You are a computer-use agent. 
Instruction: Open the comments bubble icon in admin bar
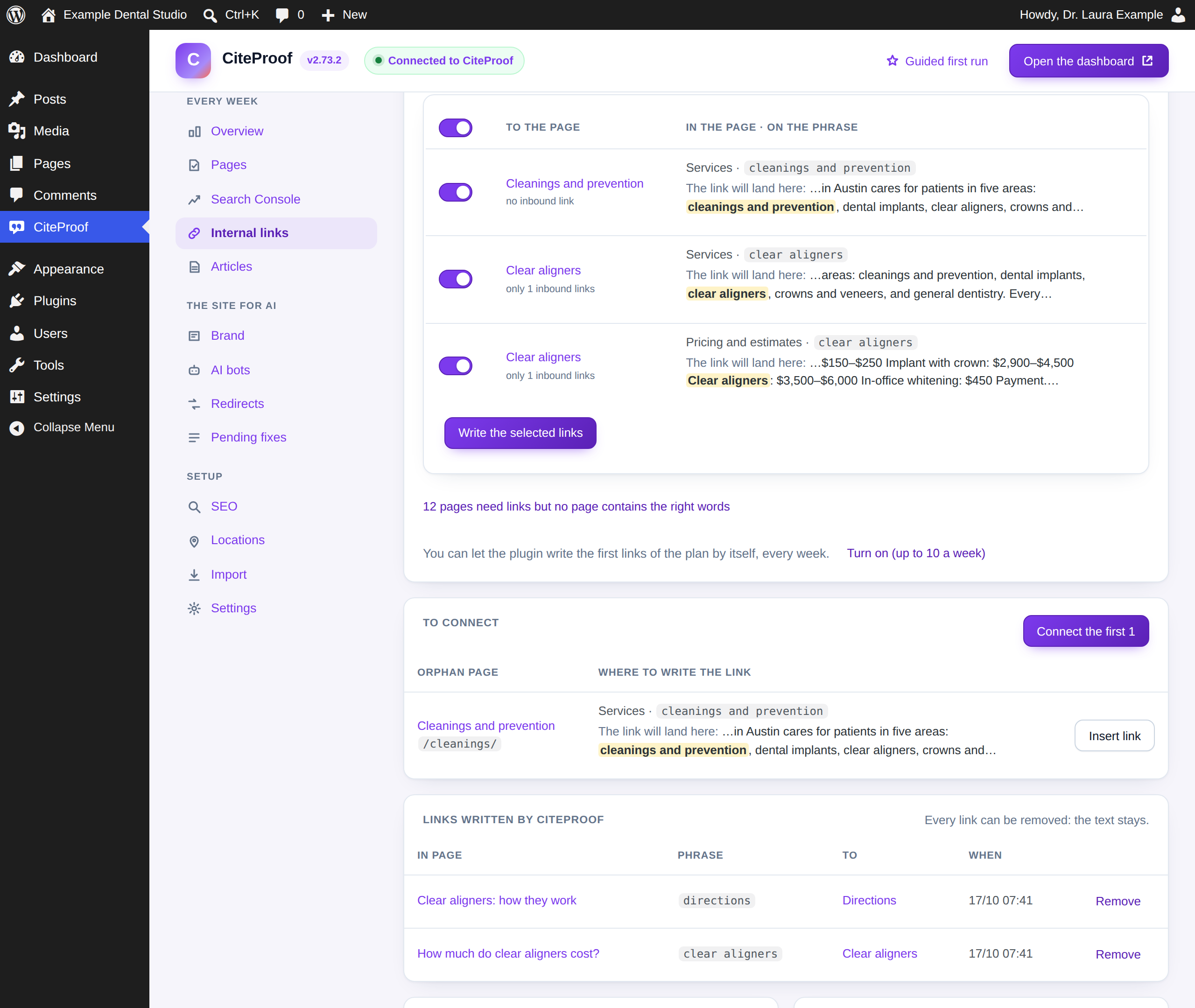[x=282, y=15]
